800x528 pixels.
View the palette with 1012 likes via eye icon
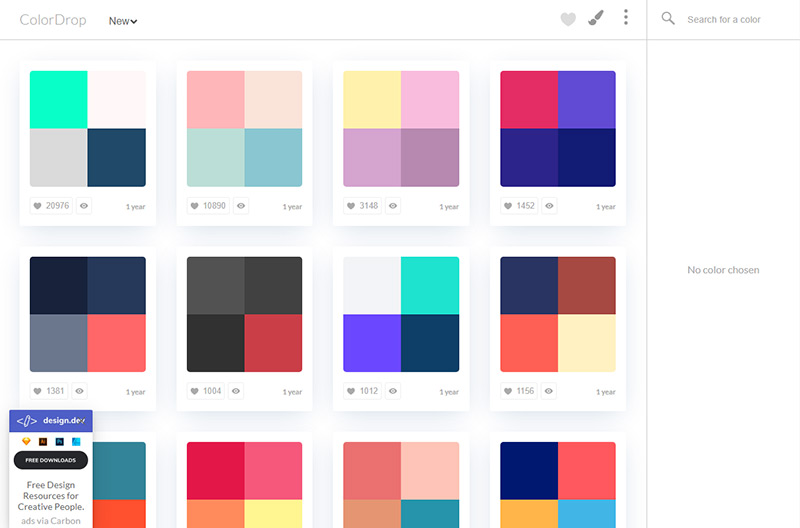(x=393, y=391)
